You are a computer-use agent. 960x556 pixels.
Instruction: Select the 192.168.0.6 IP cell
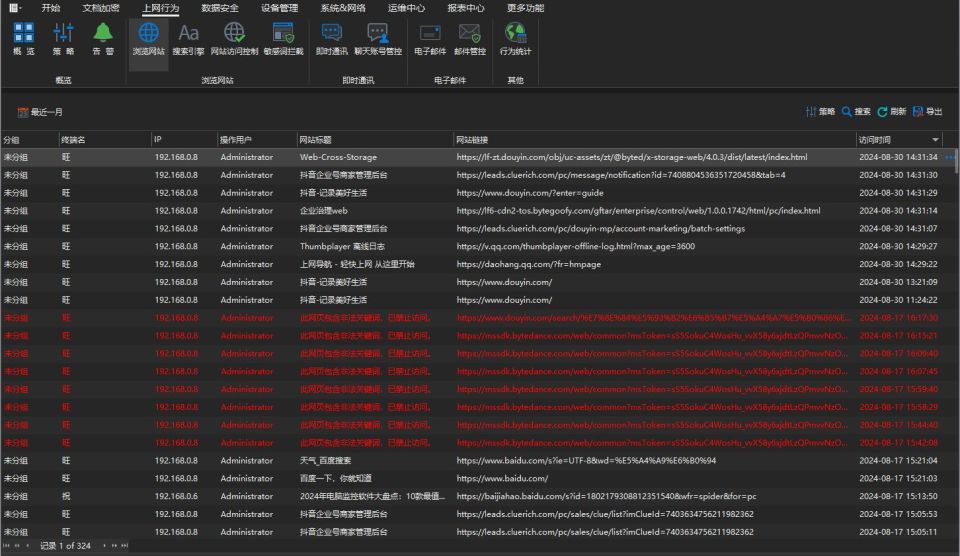coord(176,496)
